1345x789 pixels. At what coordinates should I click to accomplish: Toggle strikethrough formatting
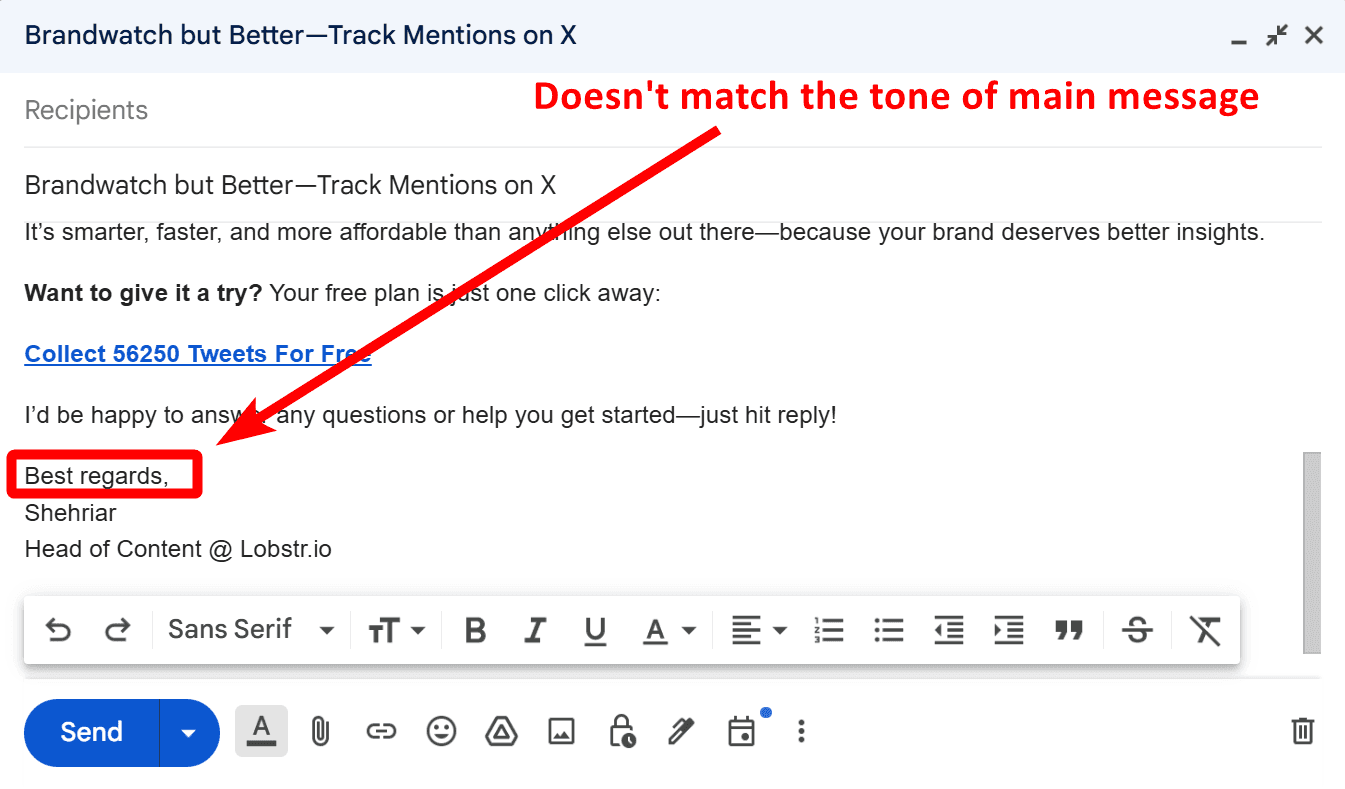point(1137,630)
